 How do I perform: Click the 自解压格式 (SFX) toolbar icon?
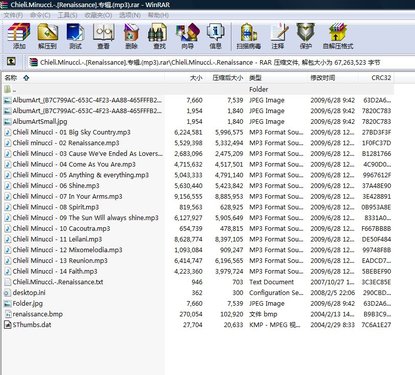tap(338, 32)
